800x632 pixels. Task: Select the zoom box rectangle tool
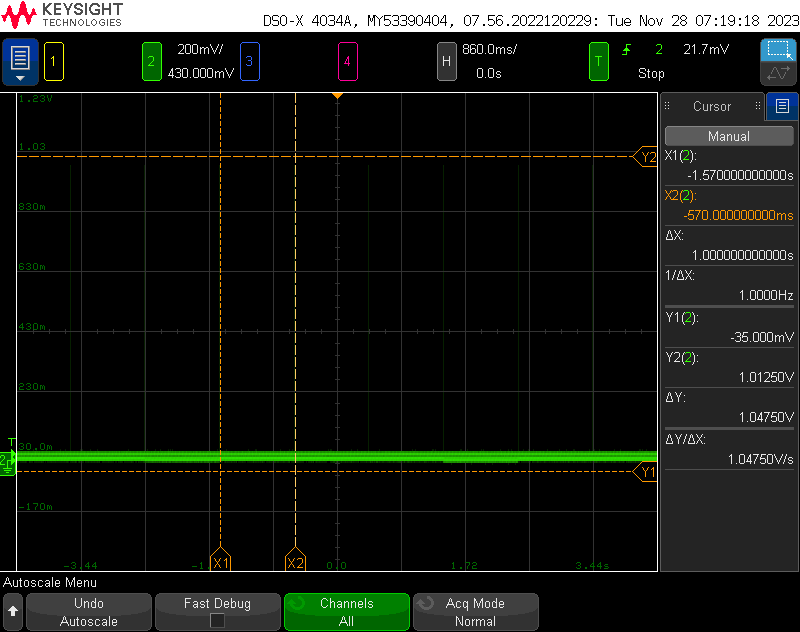779,50
